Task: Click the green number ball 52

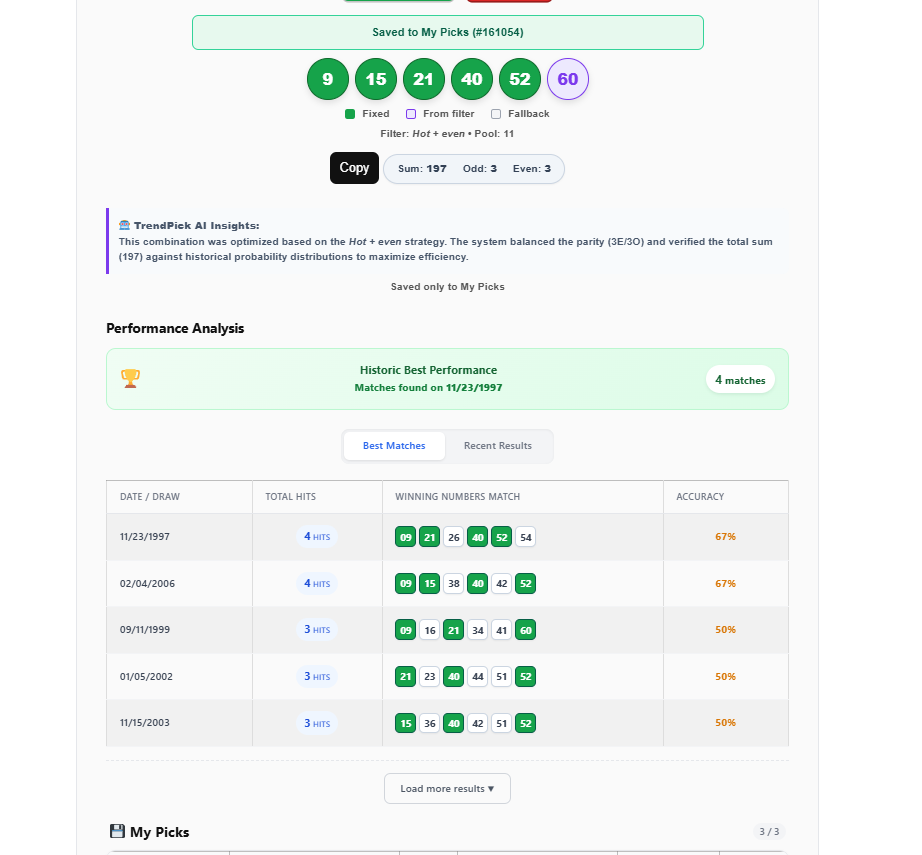Action: tap(520, 79)
